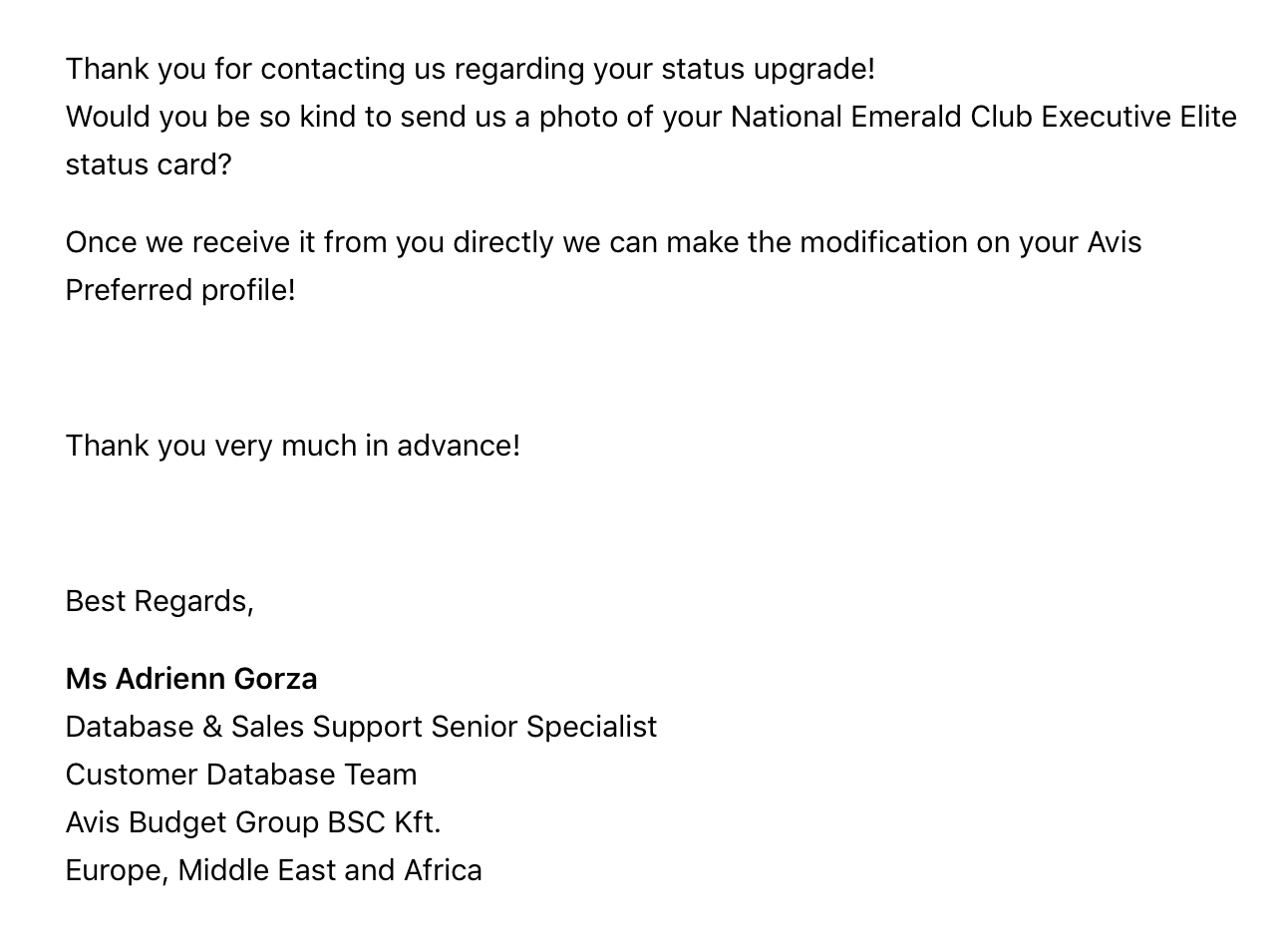The width and height of the screenshot is (1288, 945).
Task: Click the 'Avis Budget Group BSC Kft.' line
Action: (253, 822)
